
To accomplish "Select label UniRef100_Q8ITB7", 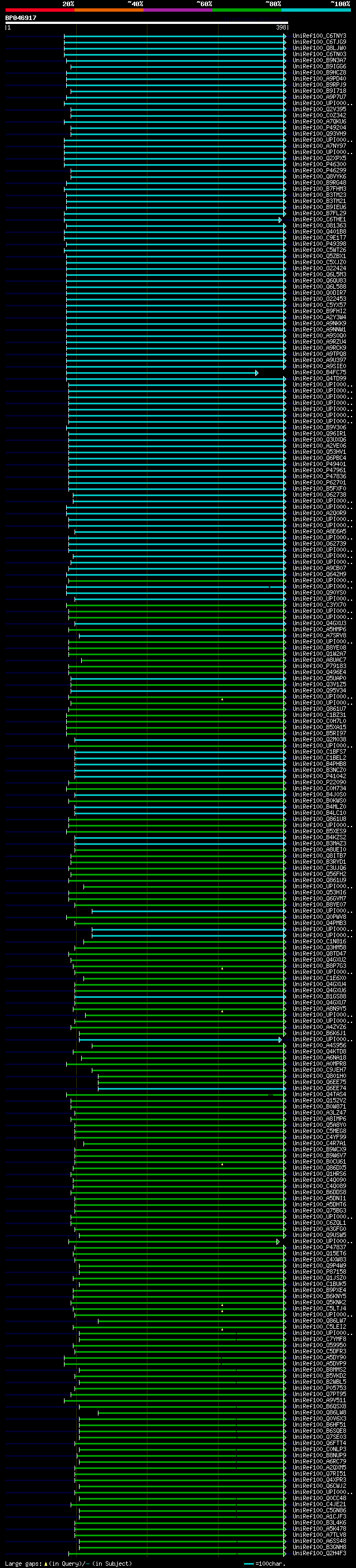I will pos(319,856).
